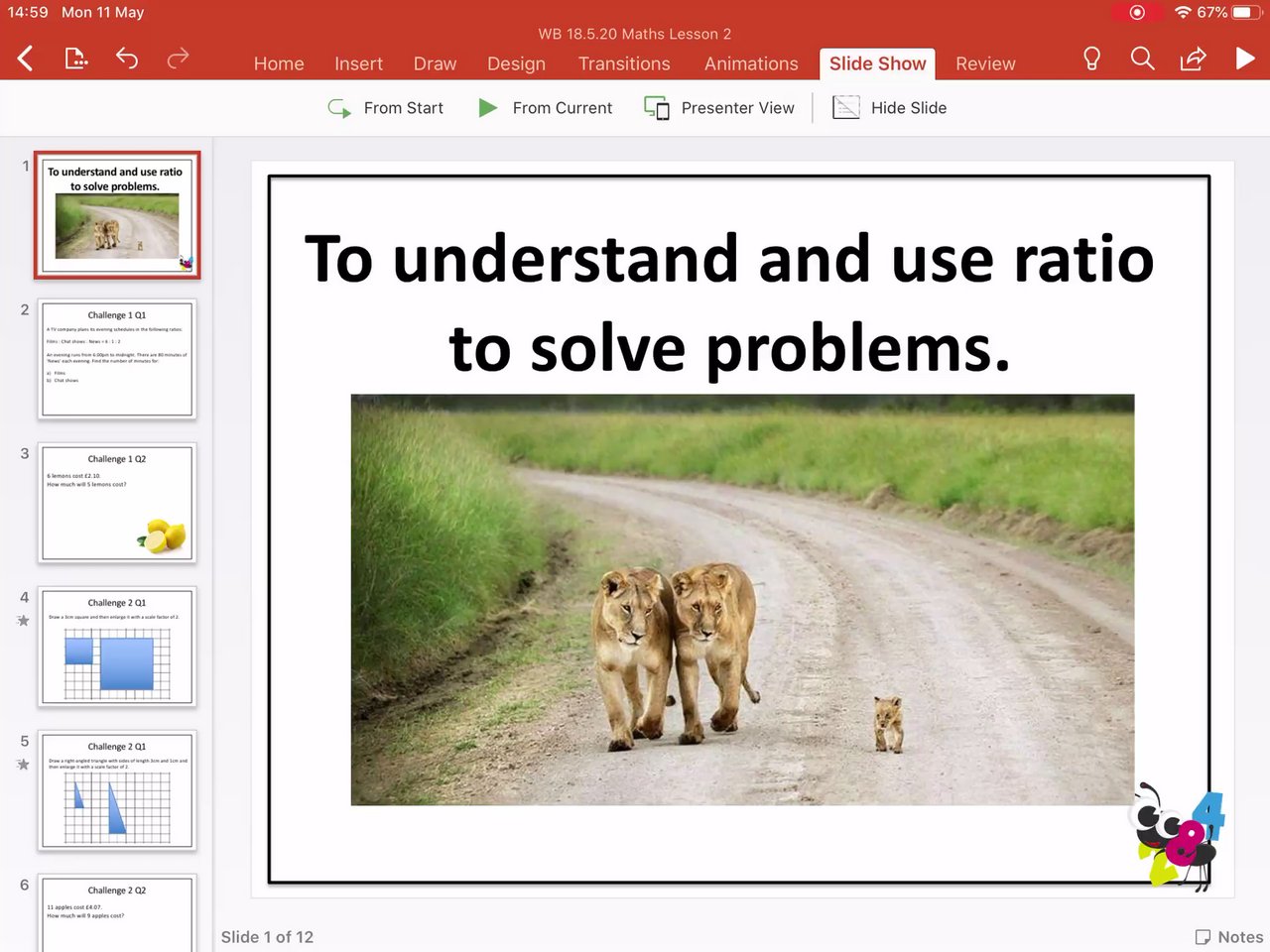The width and height of the screenshot is (1270, 952).
Task: Tap the 14:59 clock in the status bar
Action: pyautogui.click(x=28, y=12)
